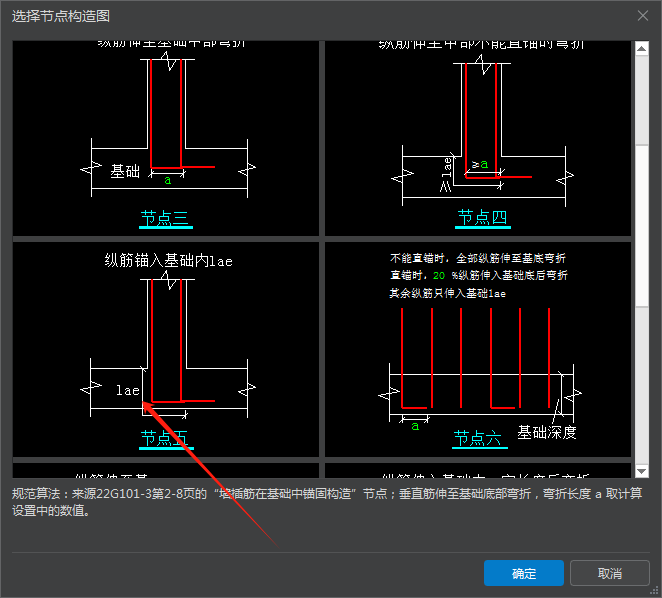This screenshot has width=662, height=598.
Task: Select the 节点六 link
Action: (479, 439)
